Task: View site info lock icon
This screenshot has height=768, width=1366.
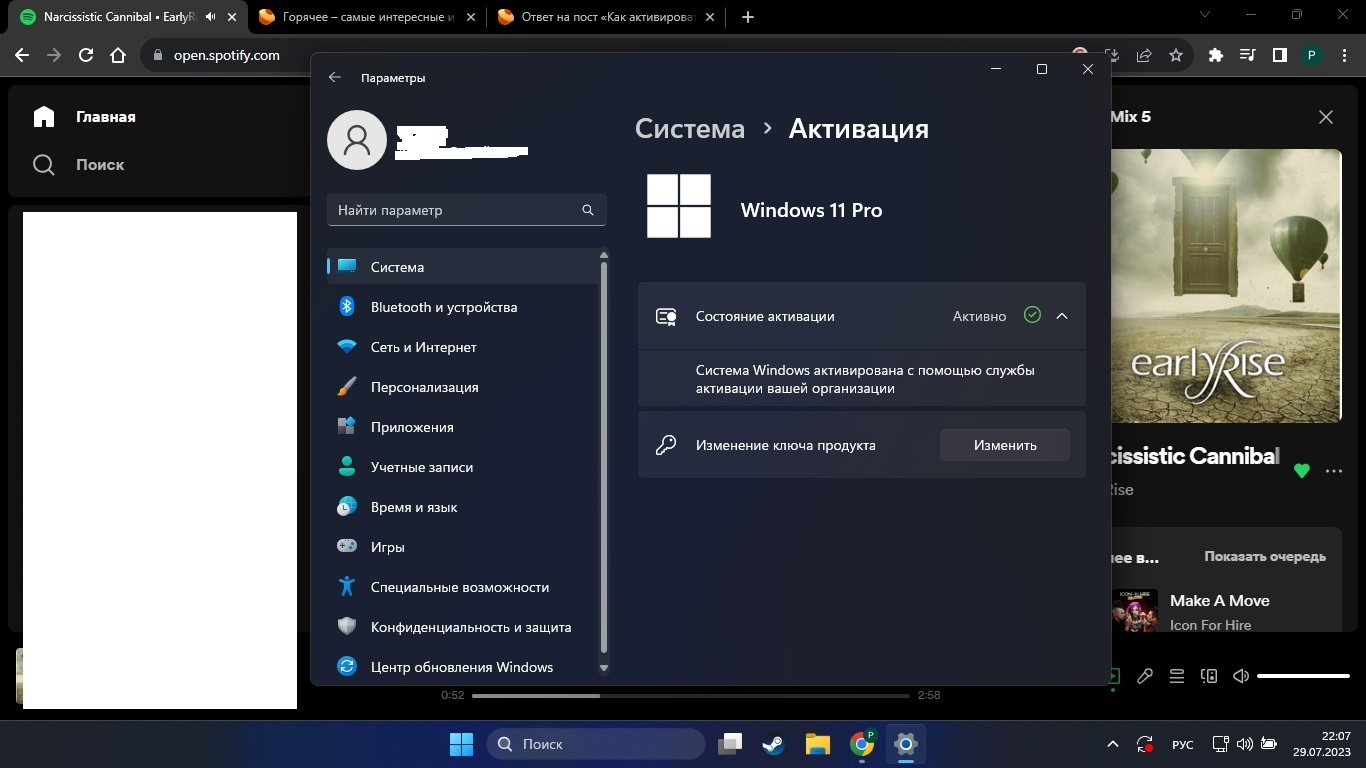Action: click(157, 56)
